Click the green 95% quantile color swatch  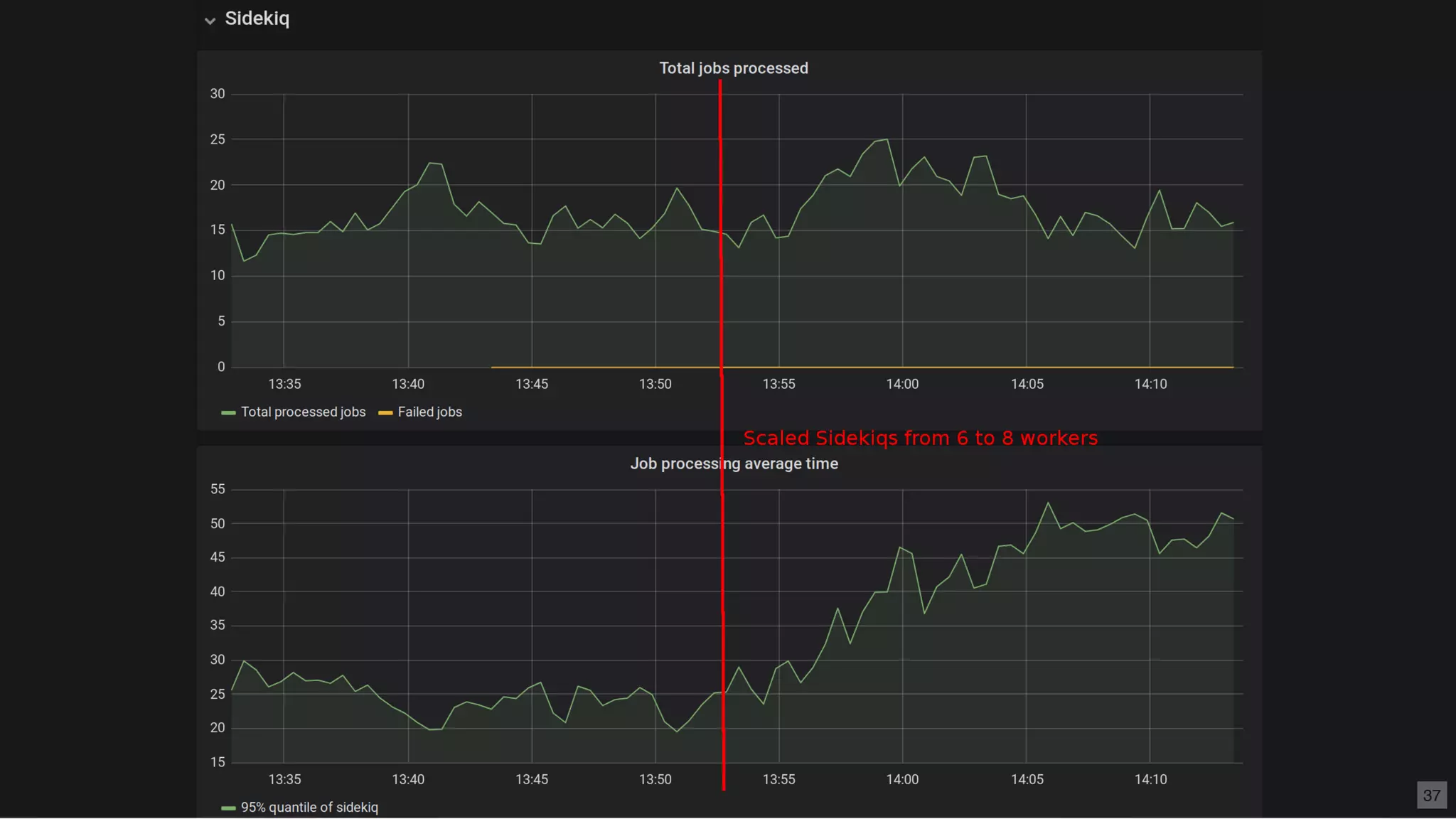[x=228, y=808]
